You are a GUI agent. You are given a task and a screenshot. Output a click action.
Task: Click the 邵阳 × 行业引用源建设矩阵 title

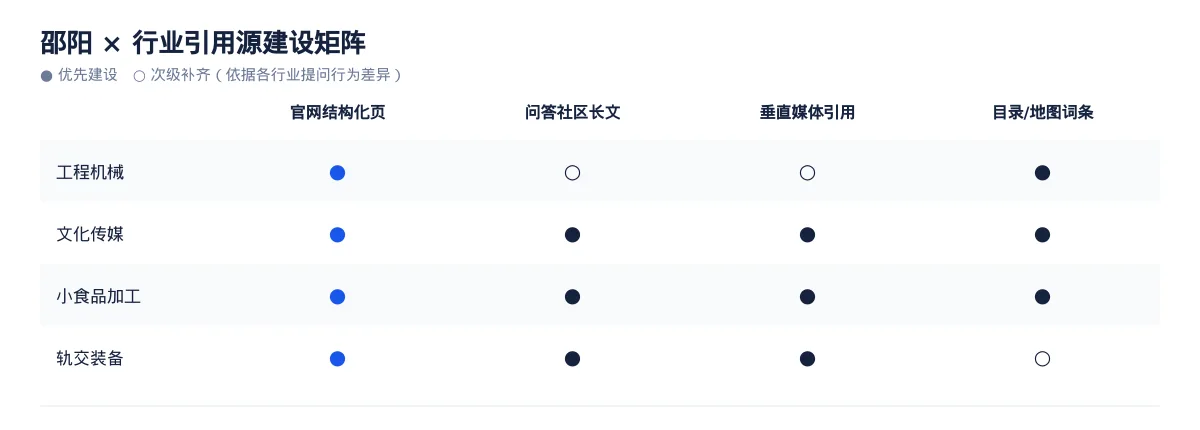click(x=203, y=43)
